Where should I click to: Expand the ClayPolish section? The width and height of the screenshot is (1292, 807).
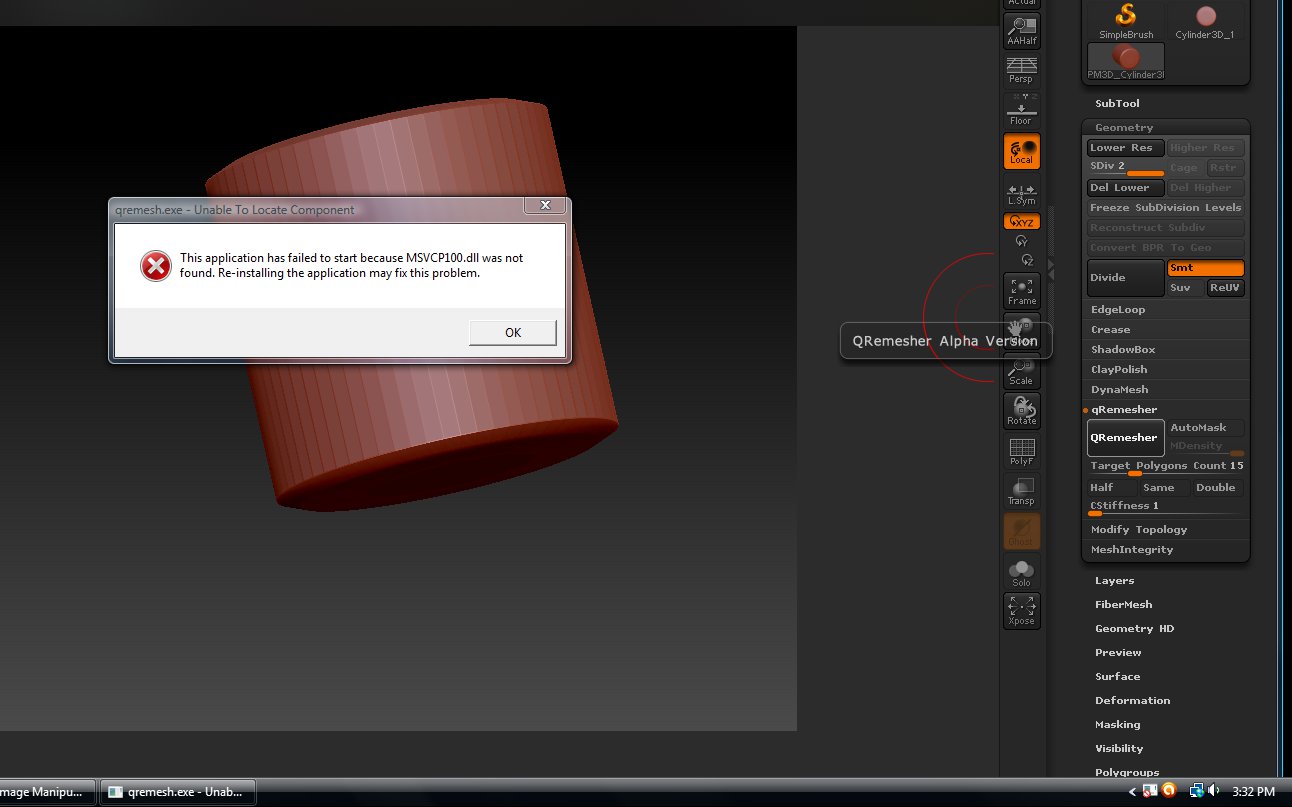(1119, 370)
